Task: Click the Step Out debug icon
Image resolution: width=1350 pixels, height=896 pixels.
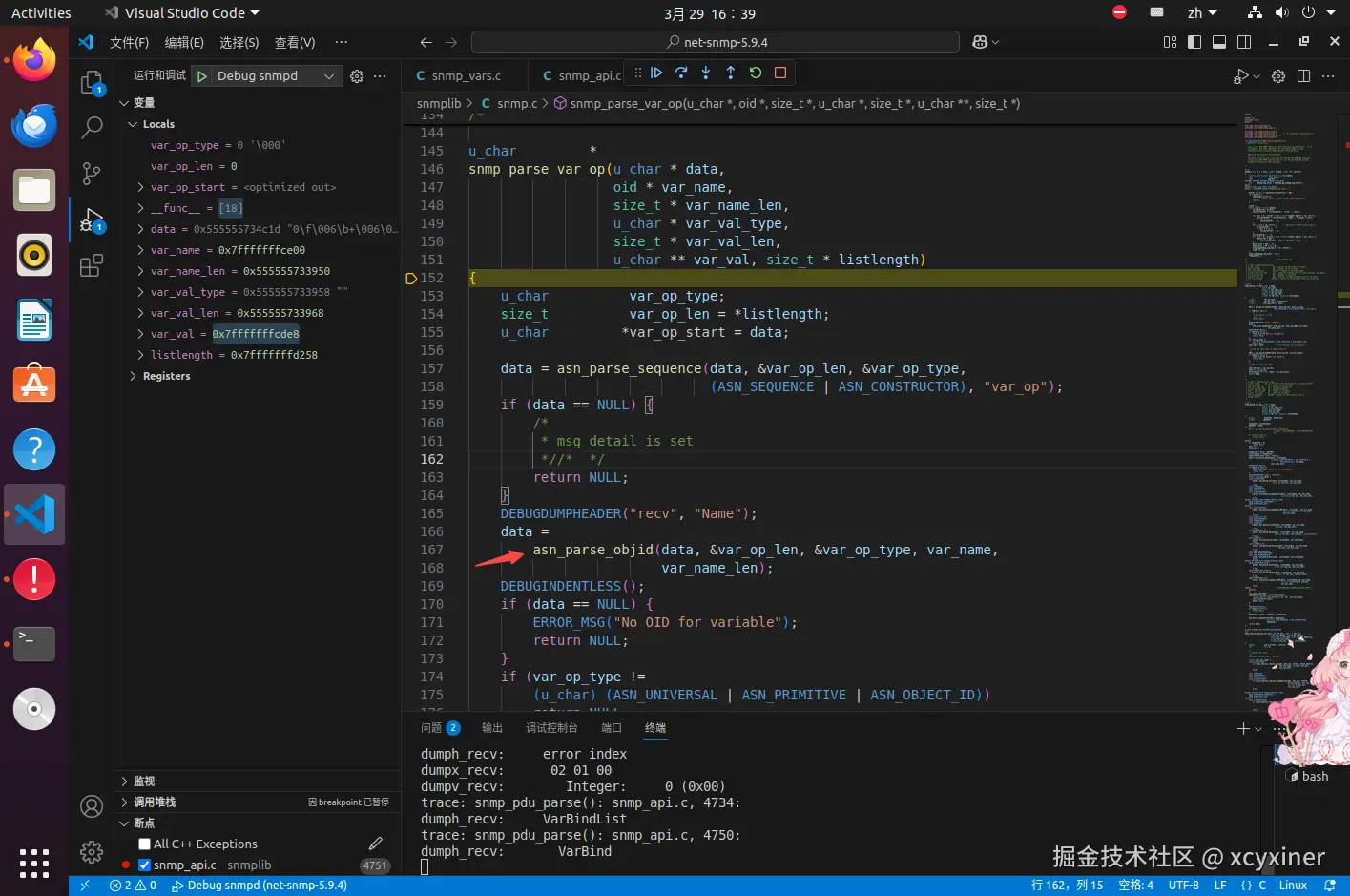Action: (x=731, y=73)
